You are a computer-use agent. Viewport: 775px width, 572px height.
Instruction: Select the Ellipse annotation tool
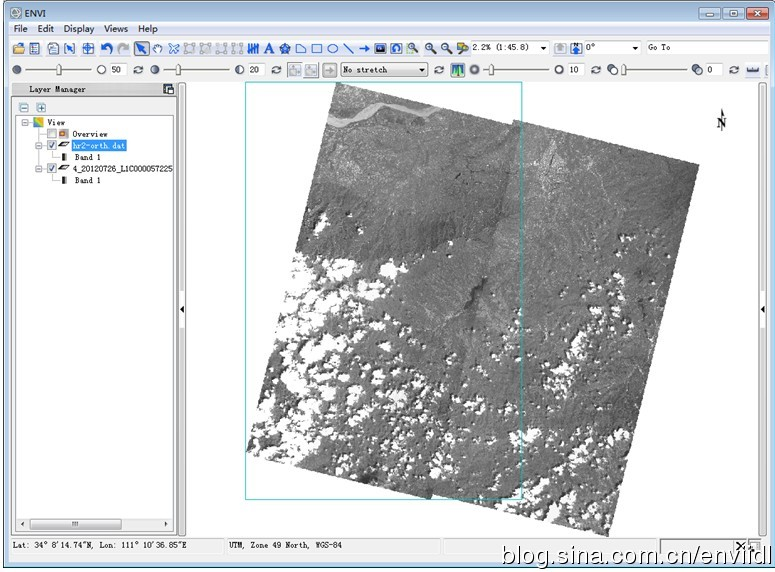coord(332,48)
